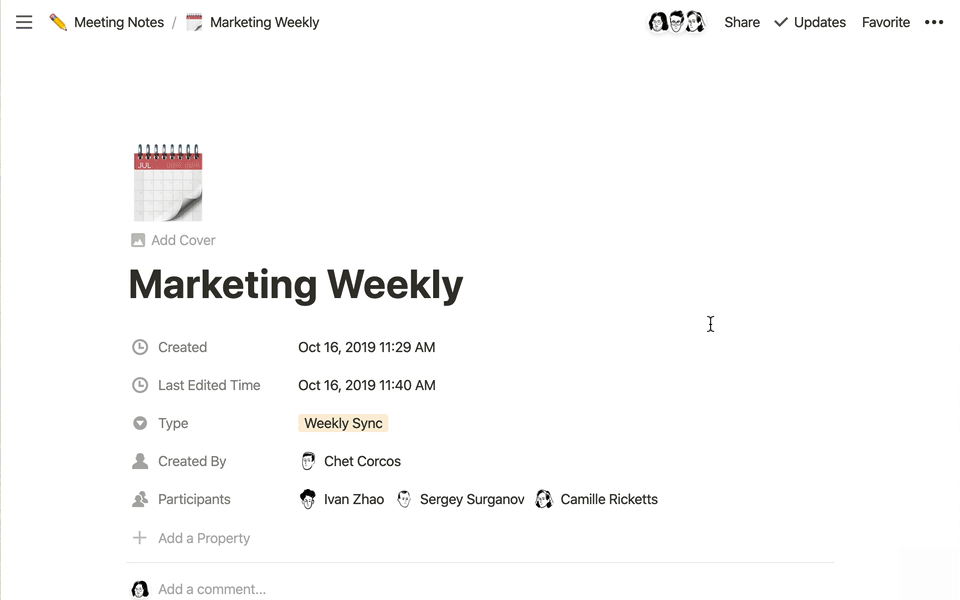Toggle Favorite for this page
This screenshot has width=960, height=600.
click(x=886, y=22)
